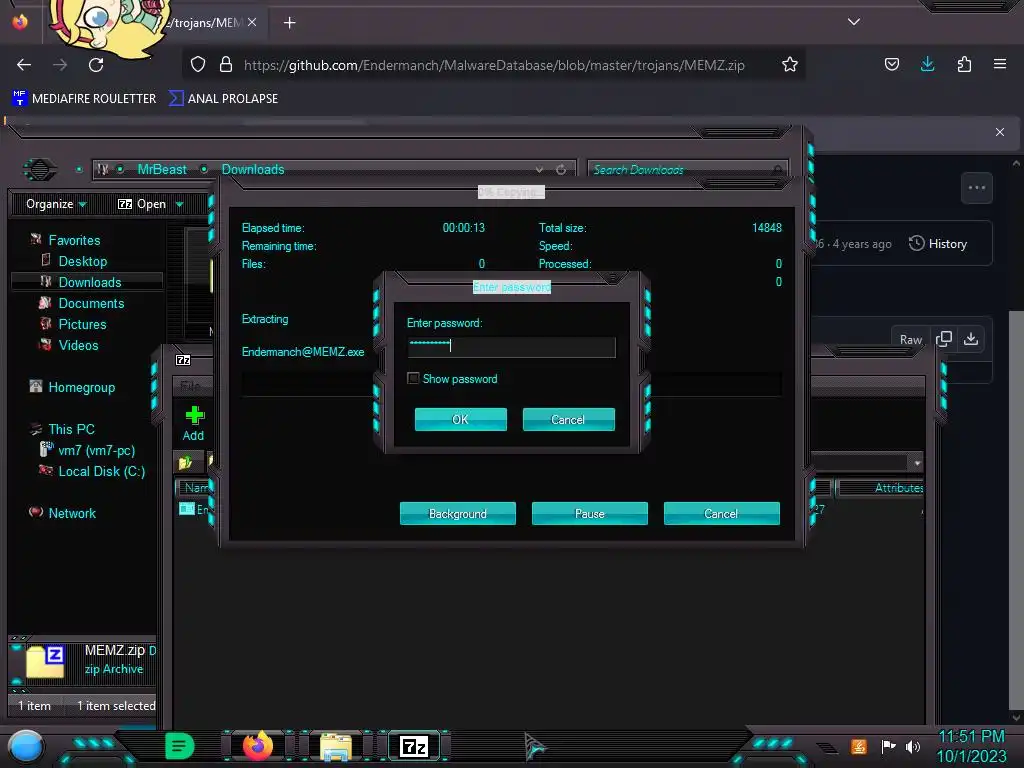Expand the 7-Zip path dropdown arrow
Image resolution: width=1024 pixels, height=768 pixels.
click(917, 463)
